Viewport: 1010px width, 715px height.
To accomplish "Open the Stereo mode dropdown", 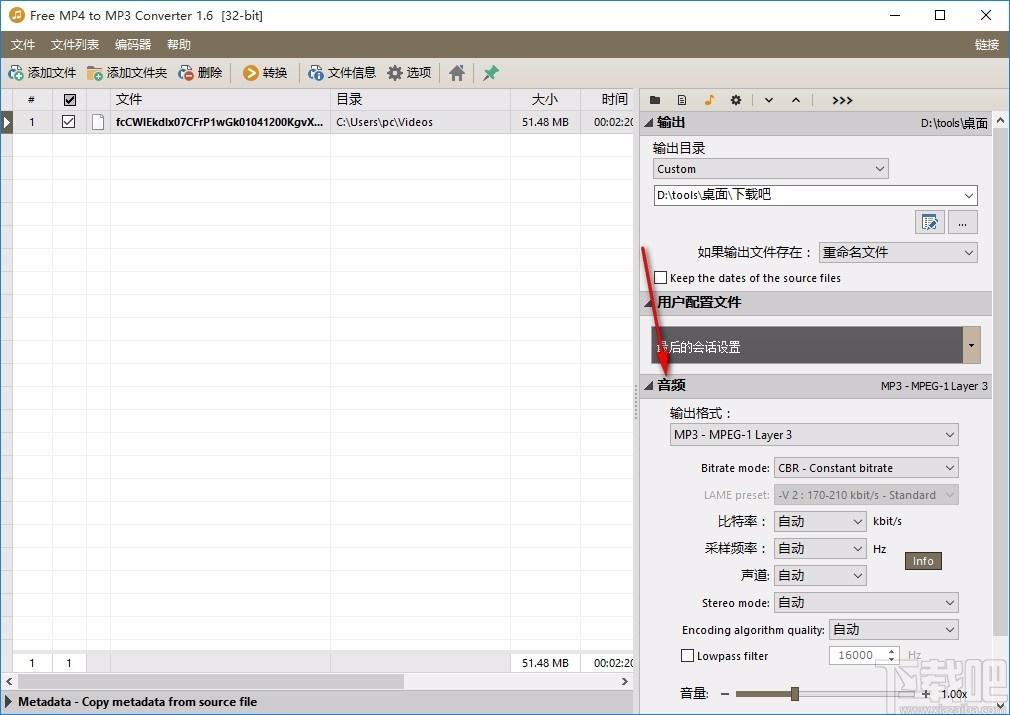I will coord(866,602).
